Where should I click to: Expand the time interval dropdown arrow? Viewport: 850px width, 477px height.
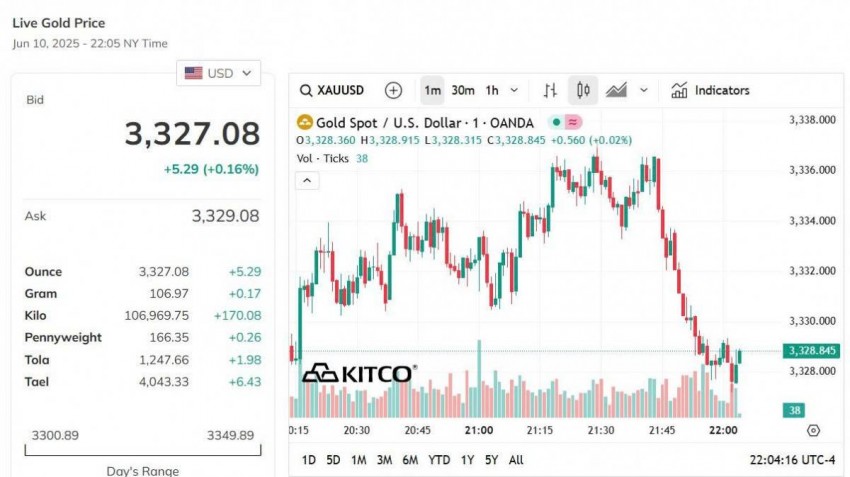tap(515, 90)
